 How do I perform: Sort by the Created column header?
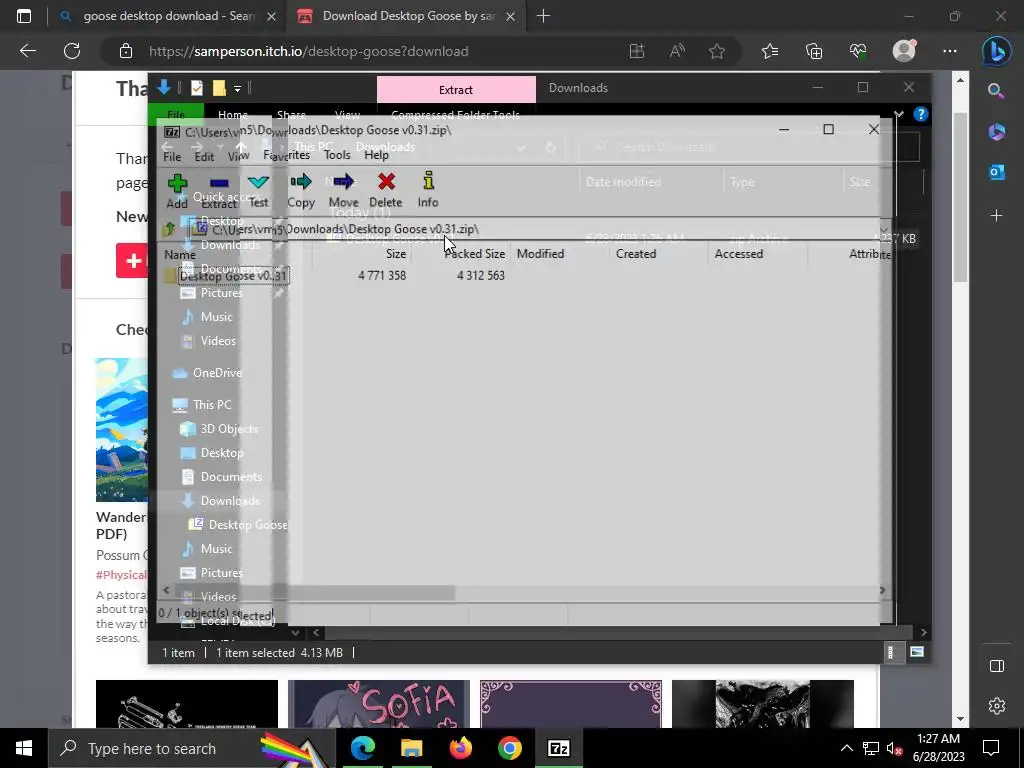coord(658,254)
